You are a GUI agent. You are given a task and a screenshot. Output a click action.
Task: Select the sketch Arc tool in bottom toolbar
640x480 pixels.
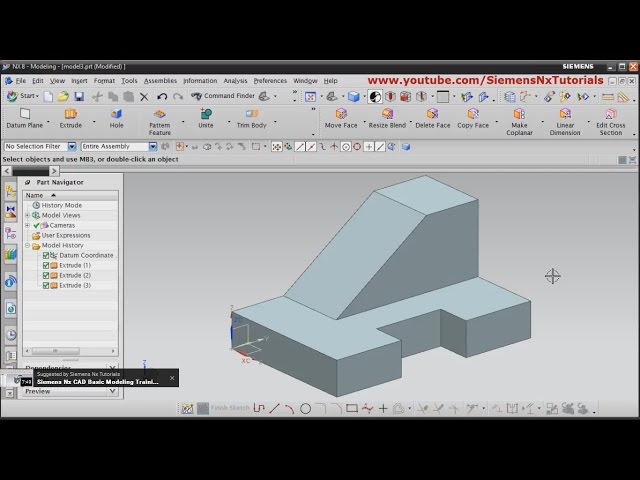pos(289,408)
